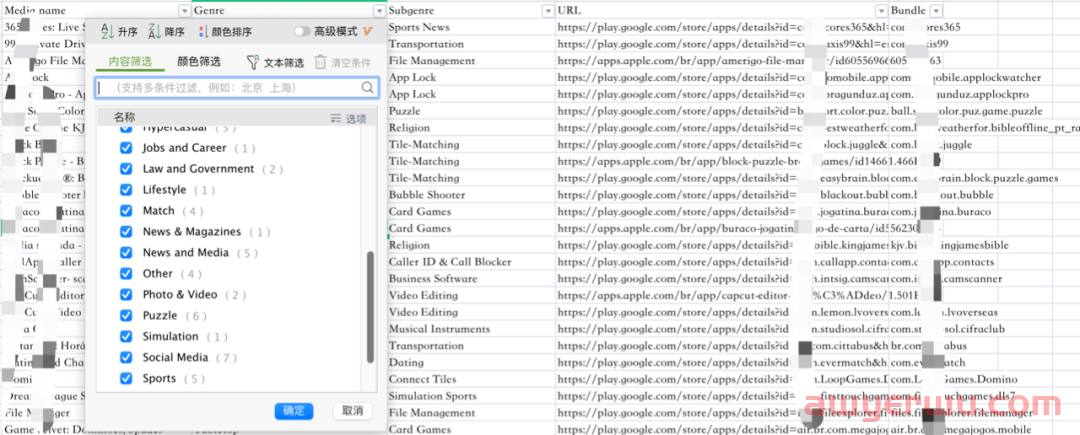Screen dimensions: 1080x435
Task: Open the URL column filter dropdown
Action: pyautogui.click(x=881, y=11)
